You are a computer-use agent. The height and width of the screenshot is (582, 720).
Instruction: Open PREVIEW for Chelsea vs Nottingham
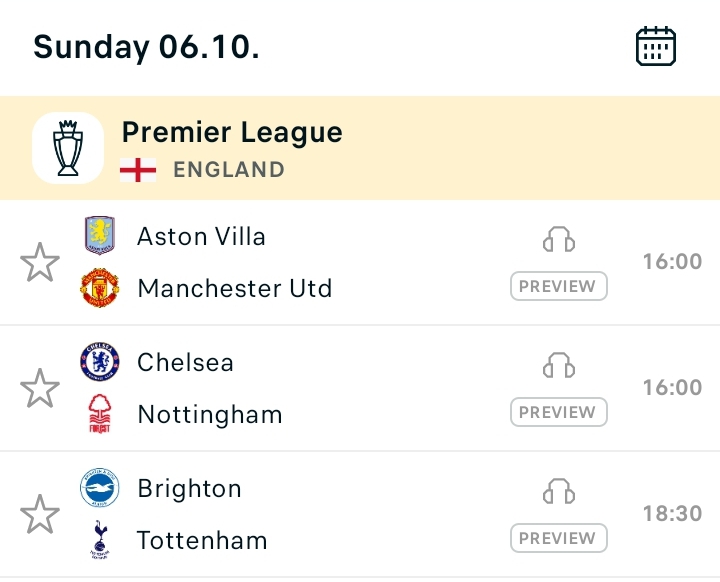point(559,412)
